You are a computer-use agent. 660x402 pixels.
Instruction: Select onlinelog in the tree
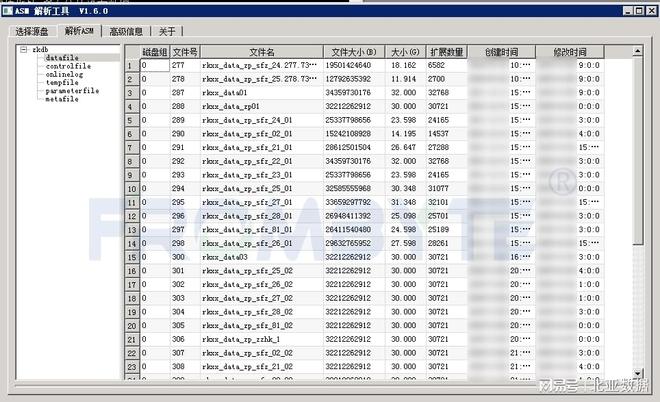click(64, 74)
